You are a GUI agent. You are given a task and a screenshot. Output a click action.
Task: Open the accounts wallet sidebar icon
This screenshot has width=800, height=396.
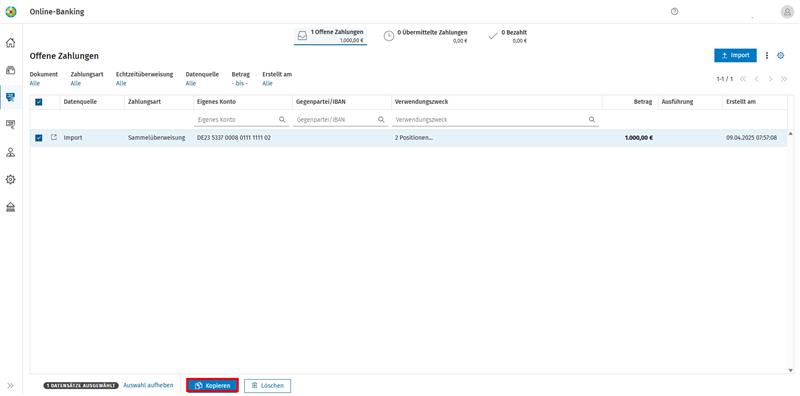(x=10, y=70)
